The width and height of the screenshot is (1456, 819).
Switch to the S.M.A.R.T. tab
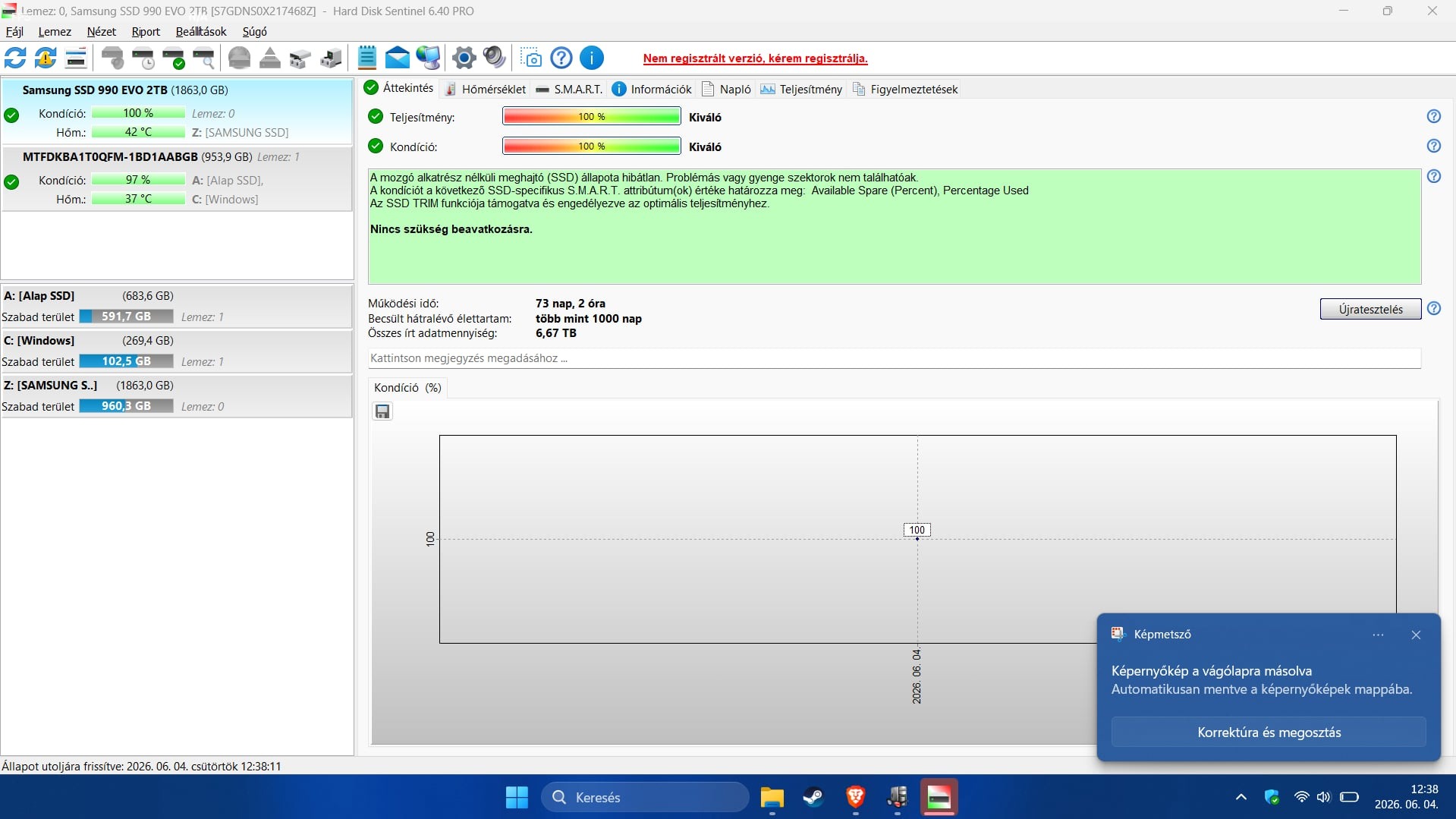(x=569, y=89)
